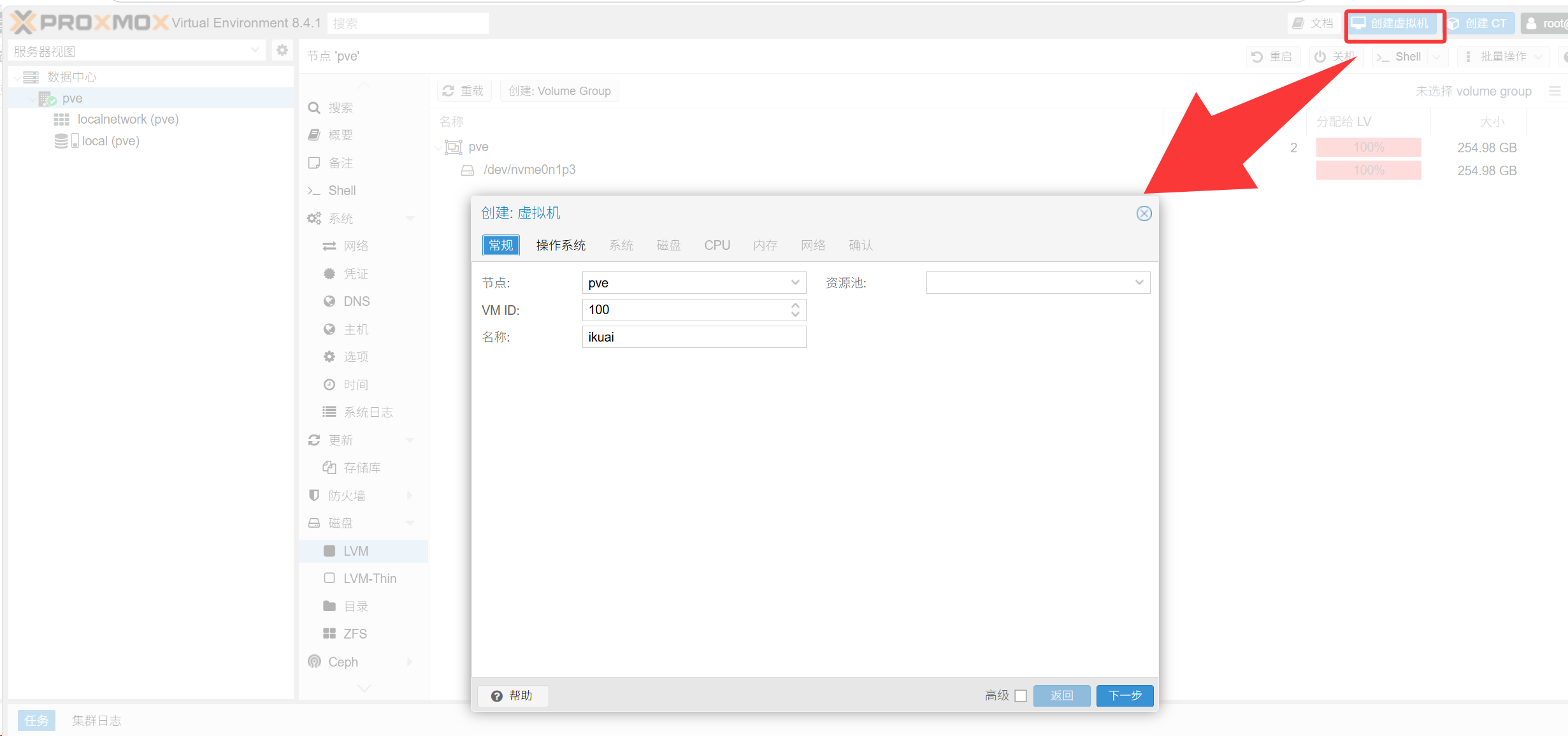The width and height of the screenshot is (1568, 736).
Task: Click the gear icon beside server view
Action: pos(282,50)
